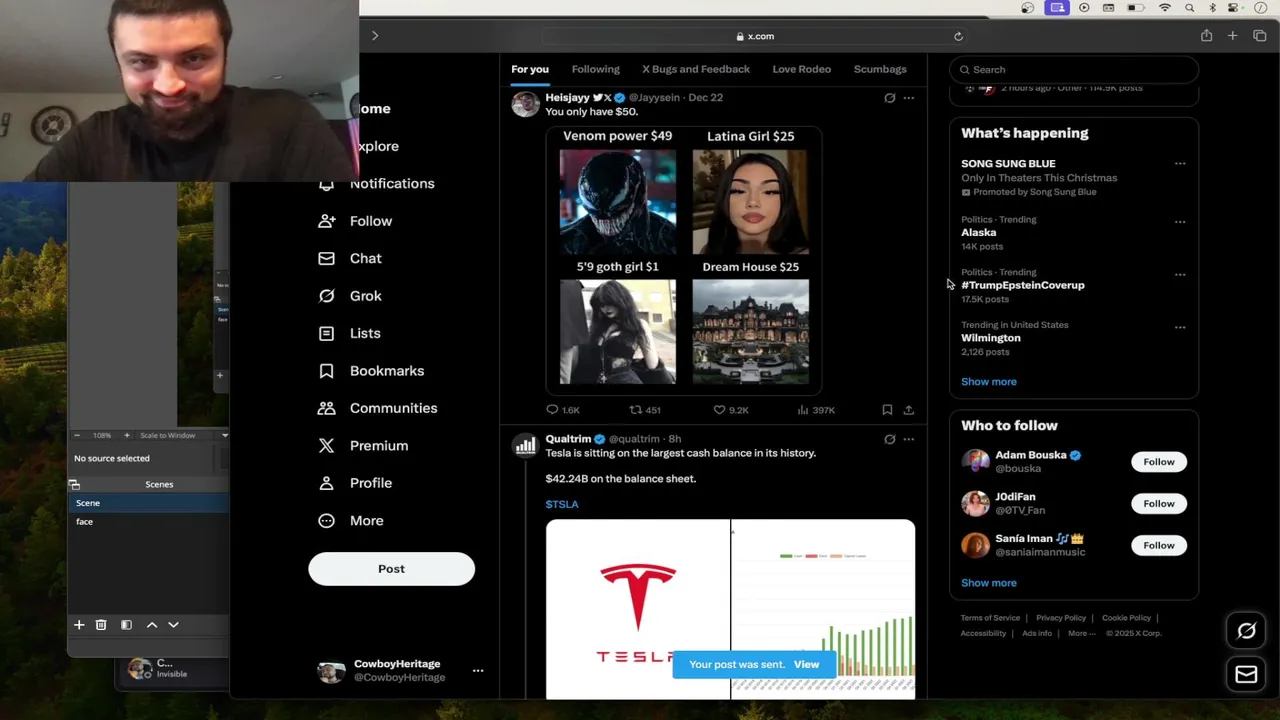Open three-dot menu on Heisjayy's post
This screenshot has width=1280, height=720.
[908, 98]
